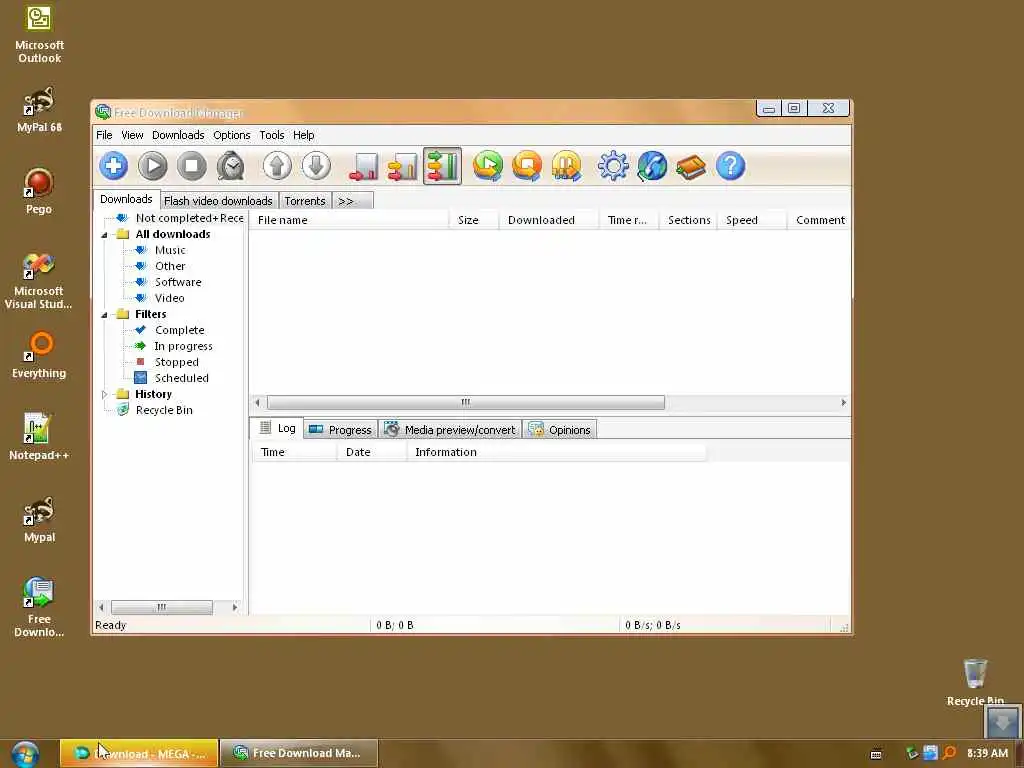Select the Video download group
This screenshot has width=1024, height=768.
[170, 298]
